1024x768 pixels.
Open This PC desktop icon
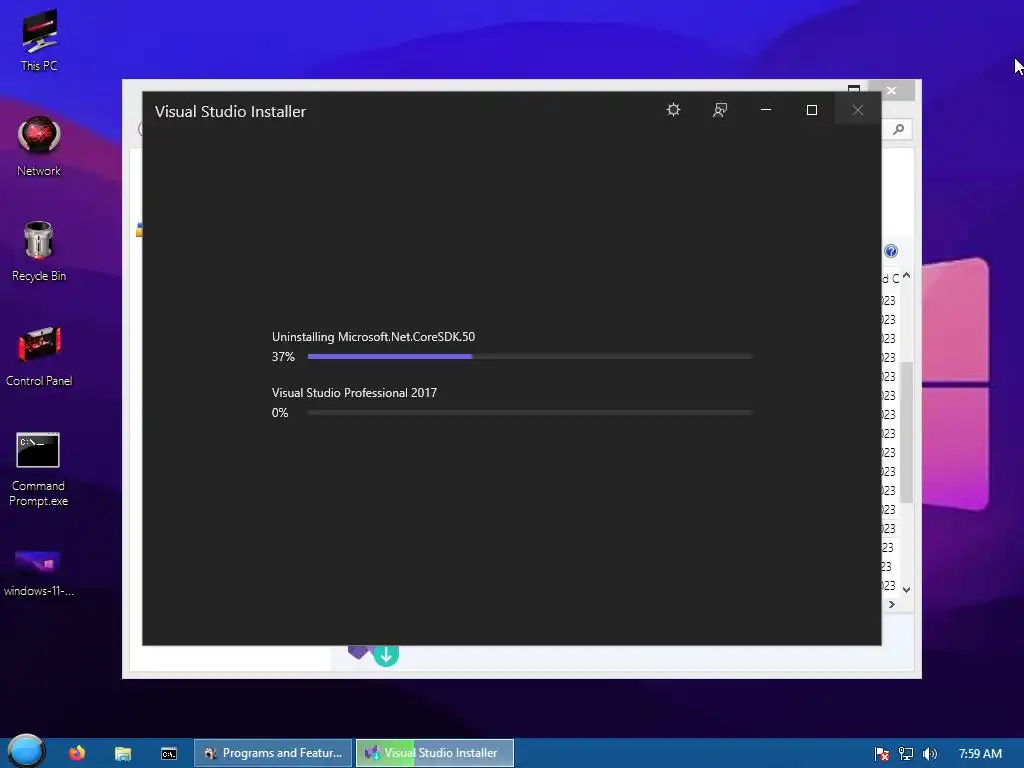point(39,40)
